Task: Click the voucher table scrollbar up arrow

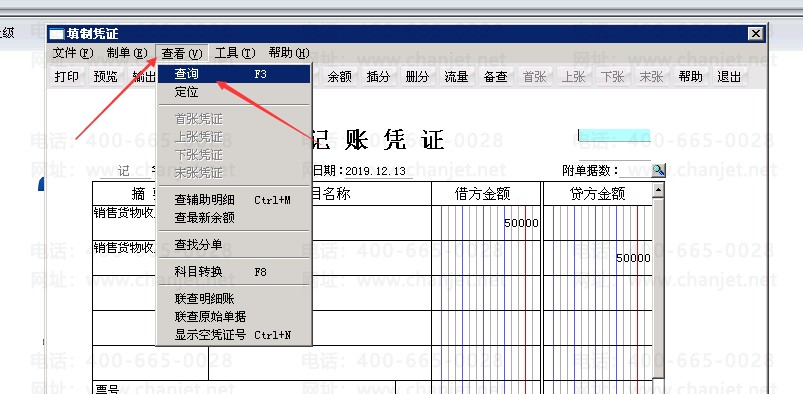Action: [x=658, y=191]
